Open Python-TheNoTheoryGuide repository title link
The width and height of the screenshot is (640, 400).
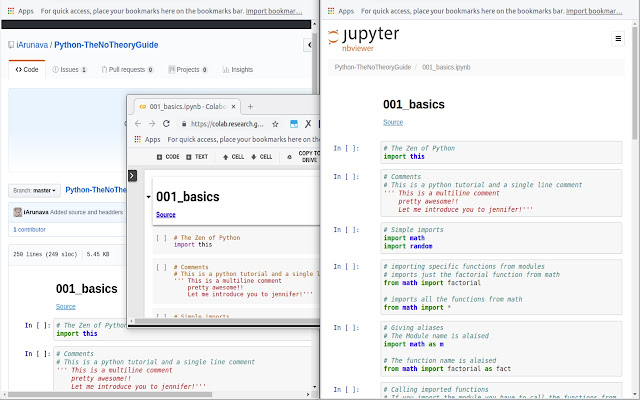[x=106, y=45]
